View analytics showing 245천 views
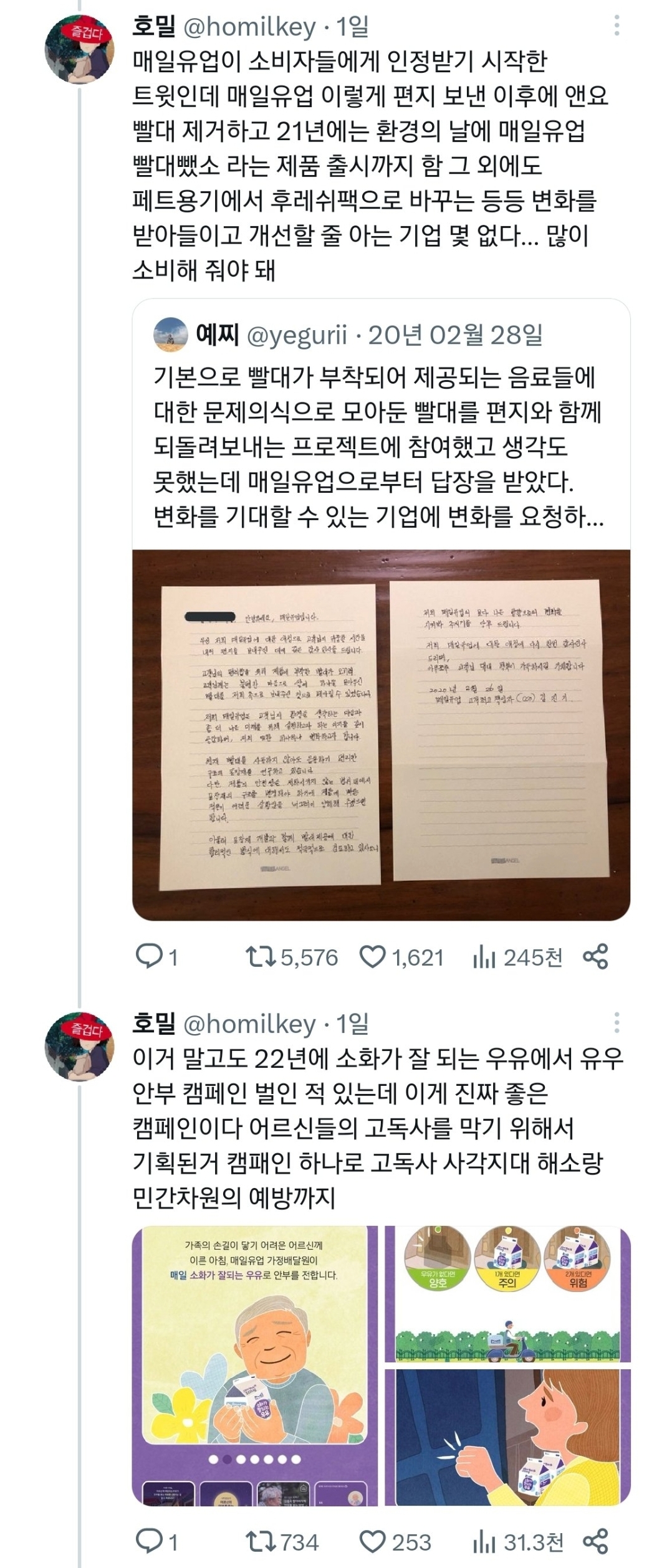Image resolution: width=672 pixels, height=1568 pixels. [x=484, y=957]
